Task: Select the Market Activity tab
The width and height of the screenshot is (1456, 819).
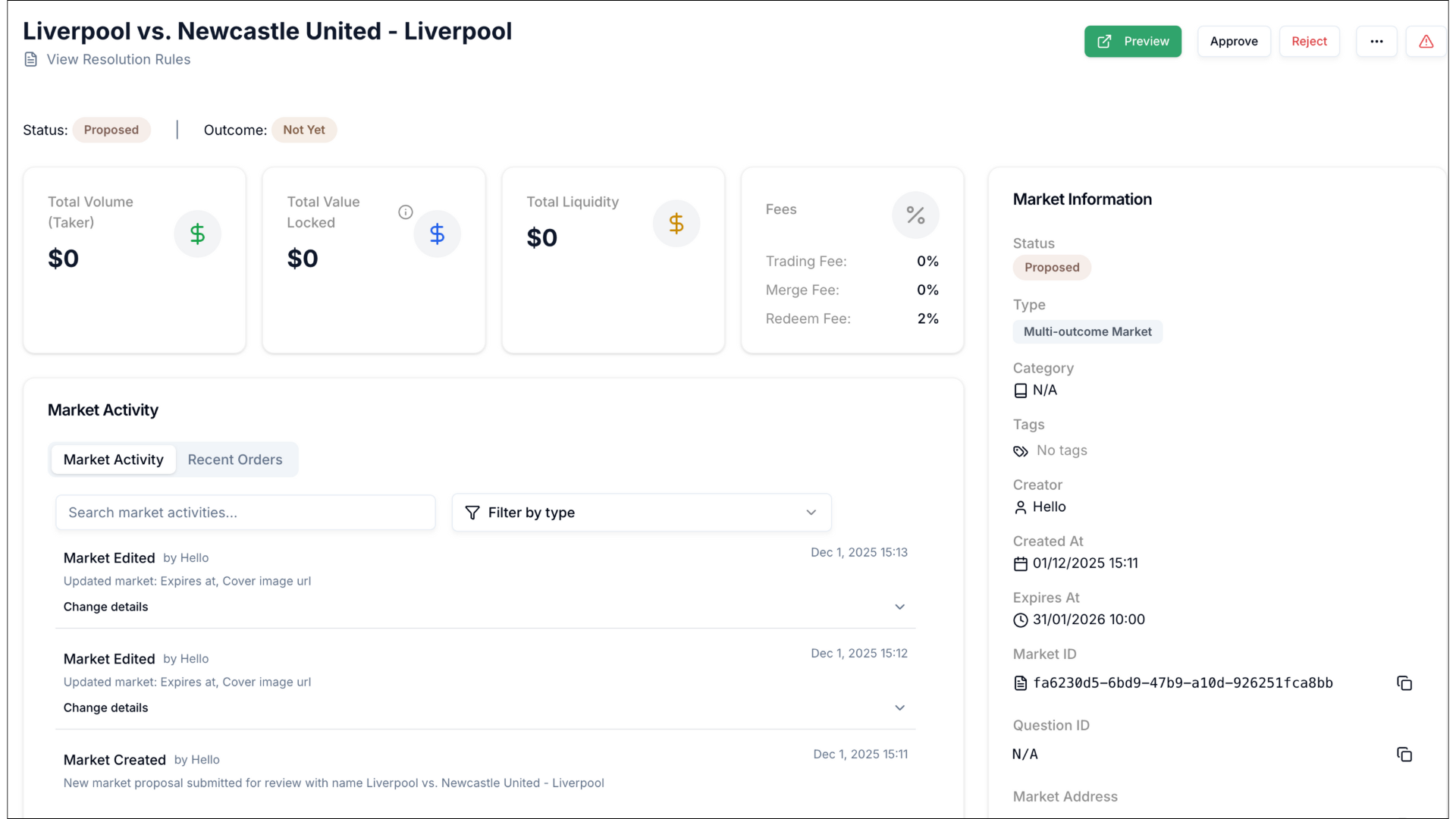Action: click(x=114, y=460)
